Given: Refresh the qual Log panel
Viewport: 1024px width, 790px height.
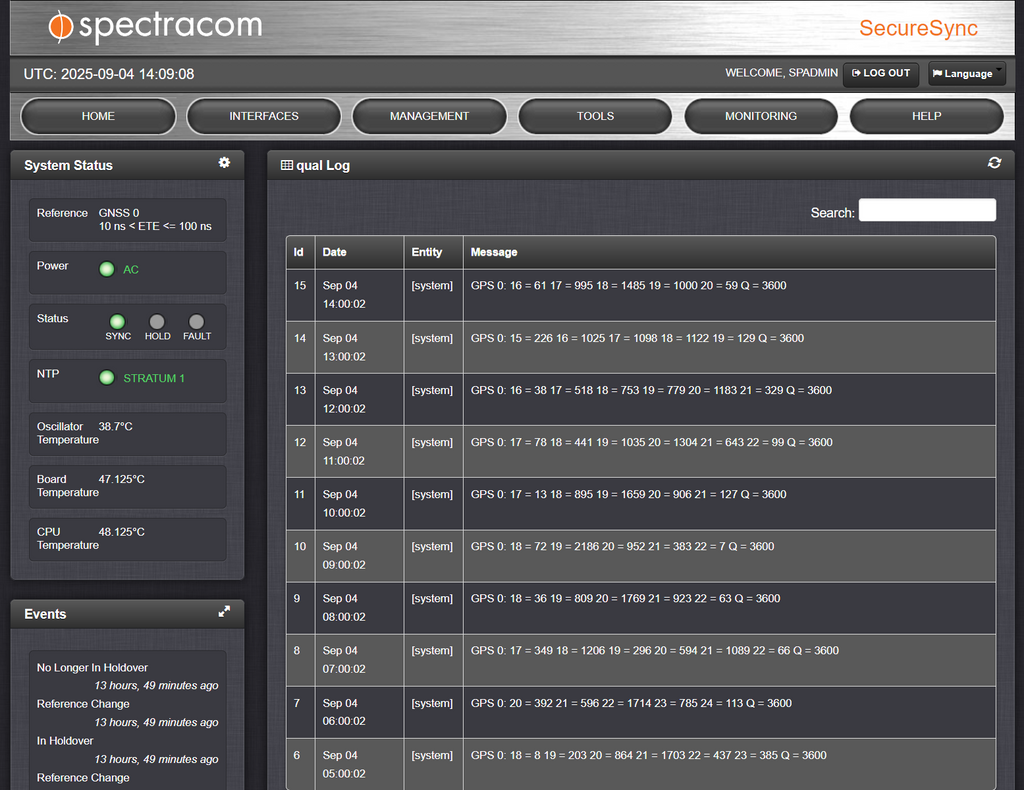Looking at the screenshot, I should pos(994,163).
